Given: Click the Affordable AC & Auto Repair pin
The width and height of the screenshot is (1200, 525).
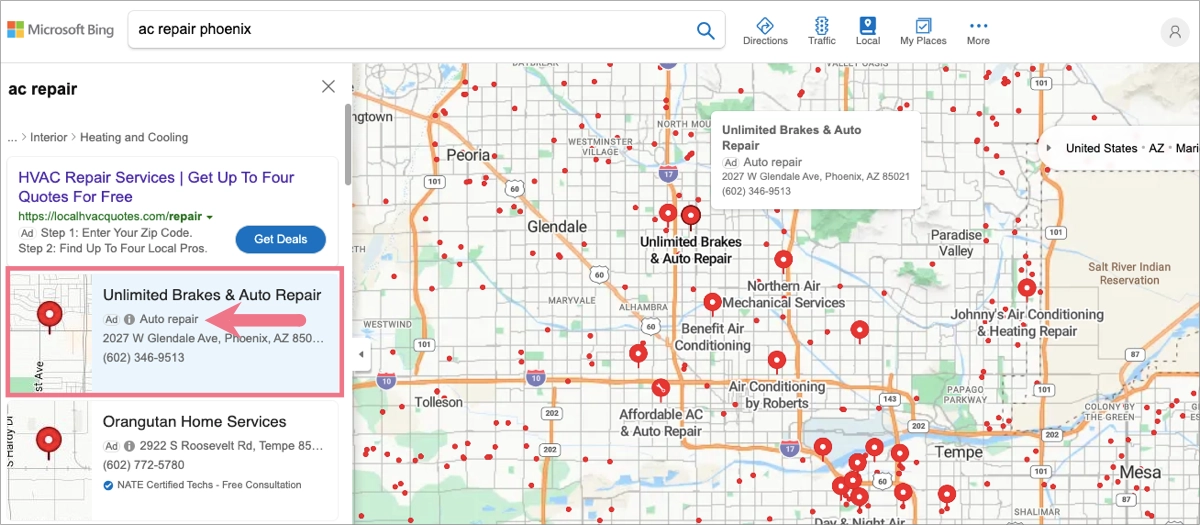Looking at the screenshot, I should coord(660,388).
